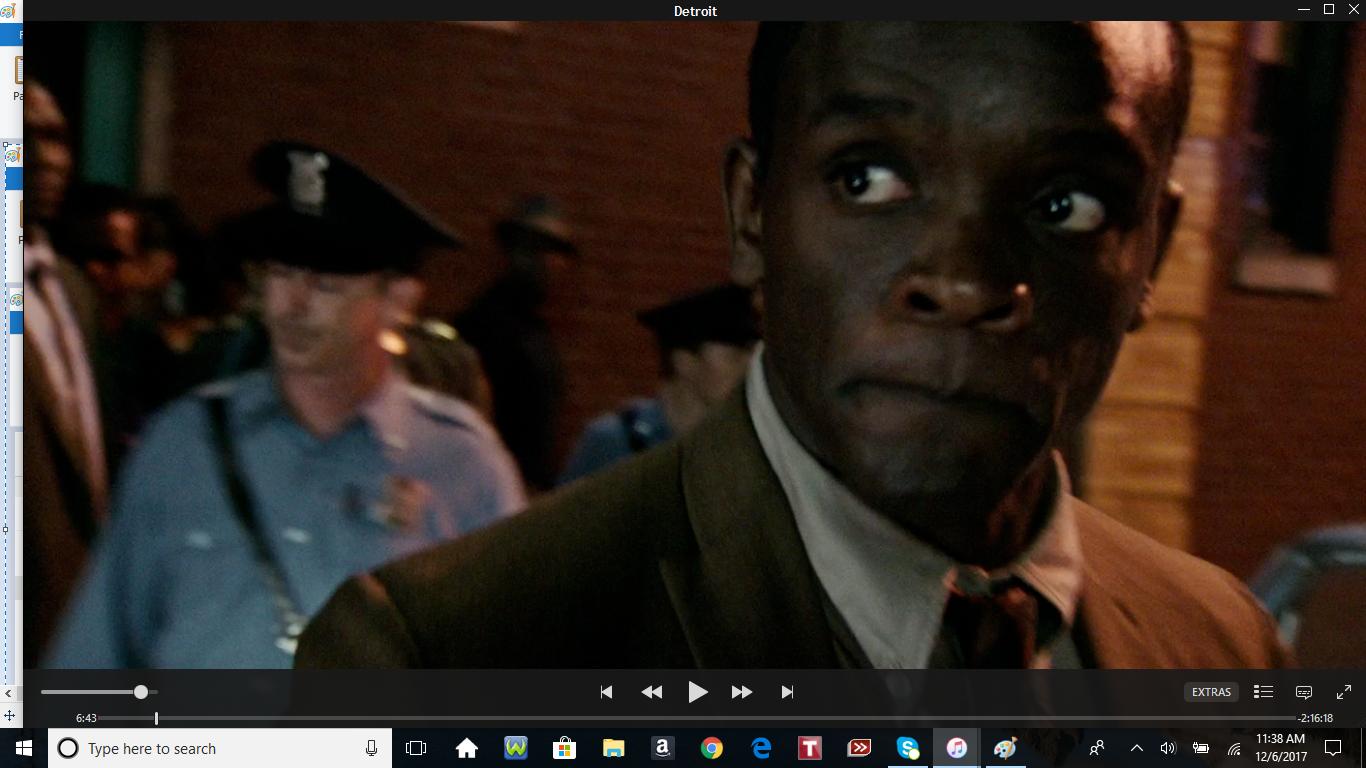Check the battery status icon
This screenshot has width=1366, height=768.
[1201, 748]
